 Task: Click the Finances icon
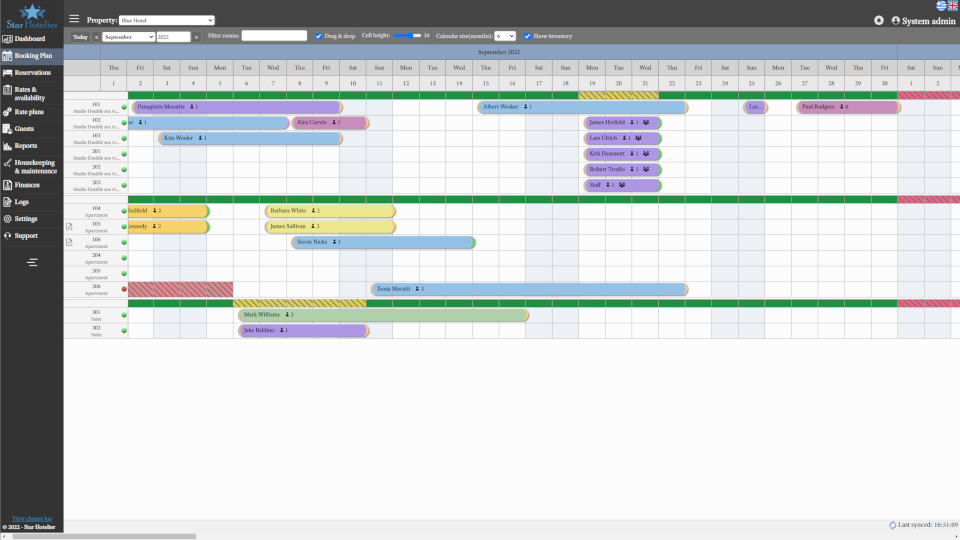click(7, 185)
